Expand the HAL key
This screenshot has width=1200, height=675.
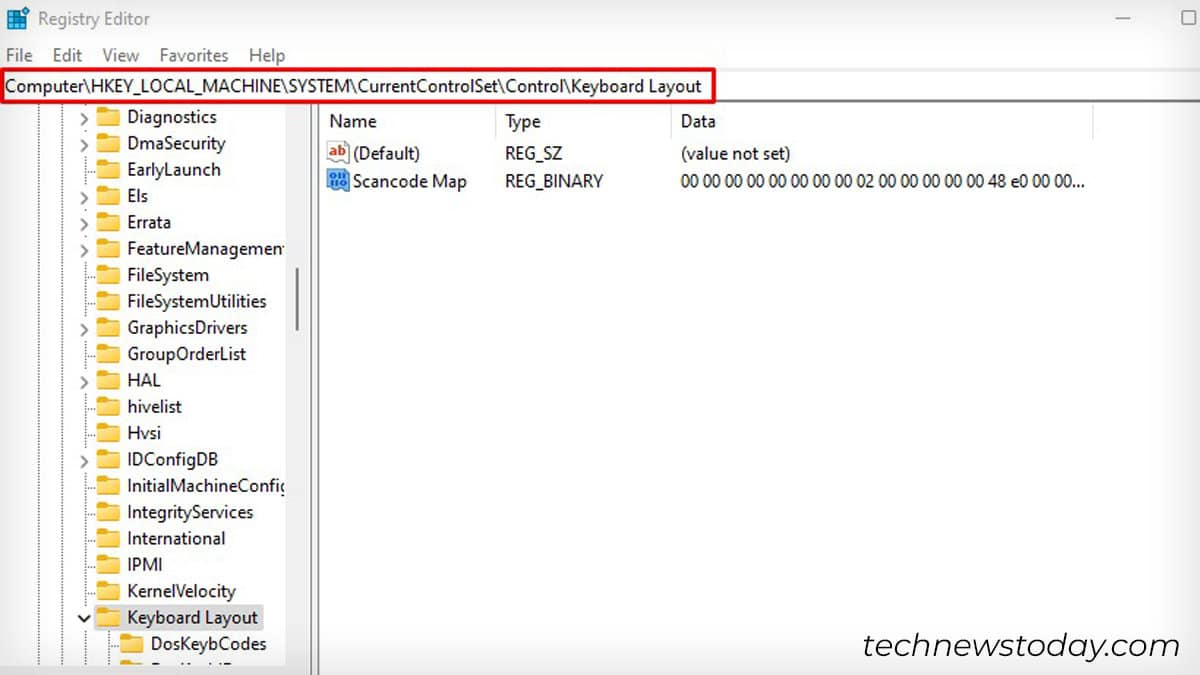coord(84,381)
